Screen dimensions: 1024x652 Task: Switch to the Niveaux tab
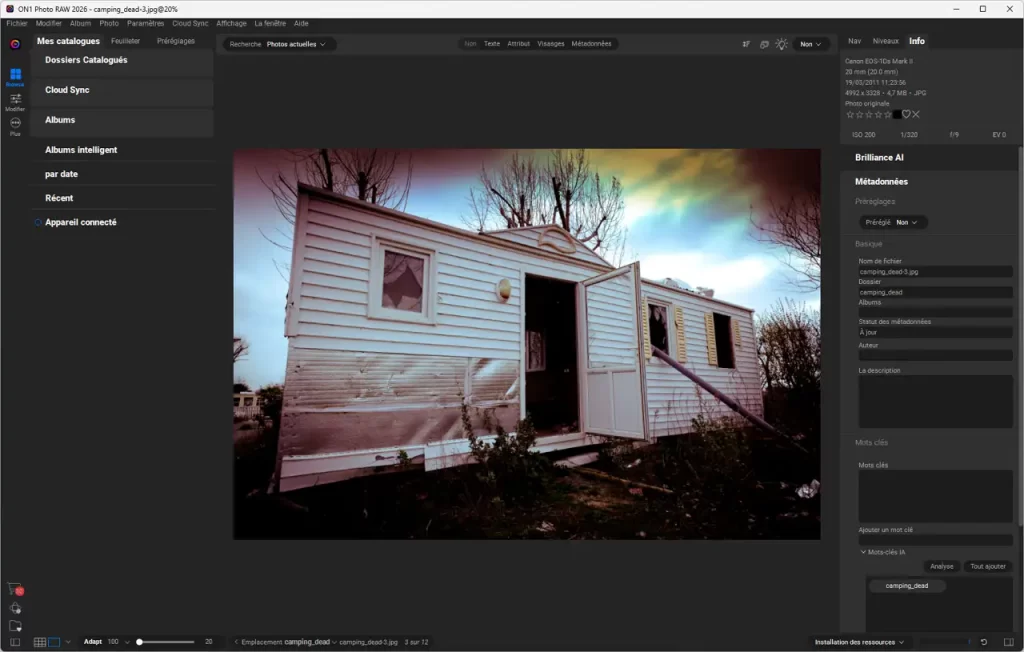click(x=886, y=41)
